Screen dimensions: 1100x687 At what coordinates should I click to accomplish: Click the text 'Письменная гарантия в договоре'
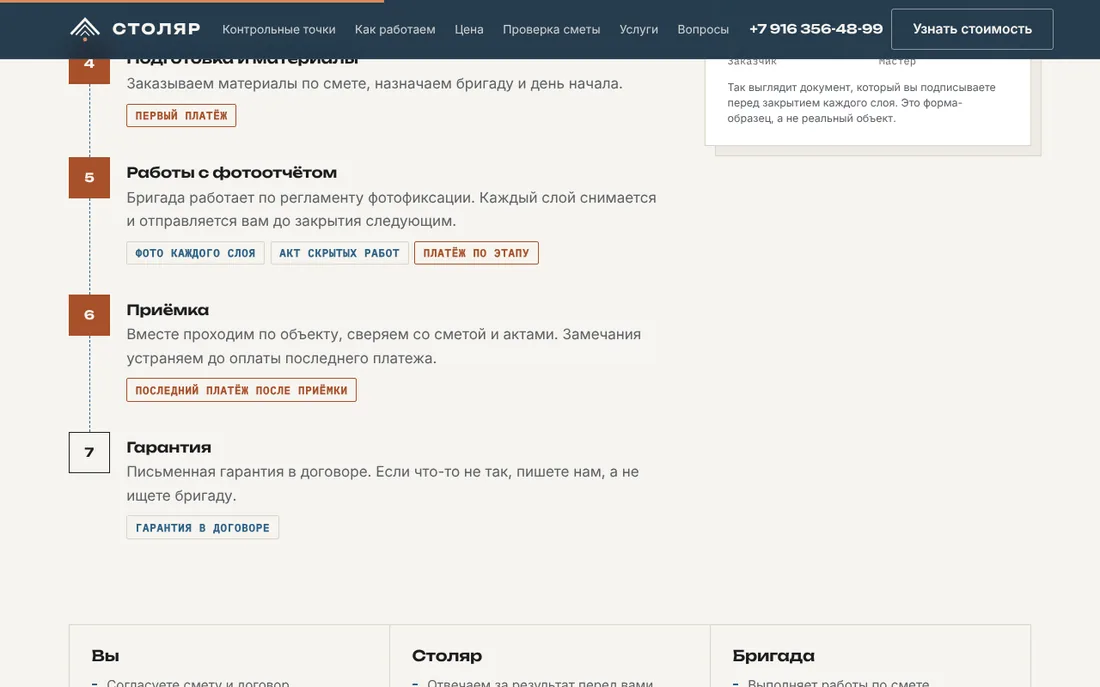[247, 472]
